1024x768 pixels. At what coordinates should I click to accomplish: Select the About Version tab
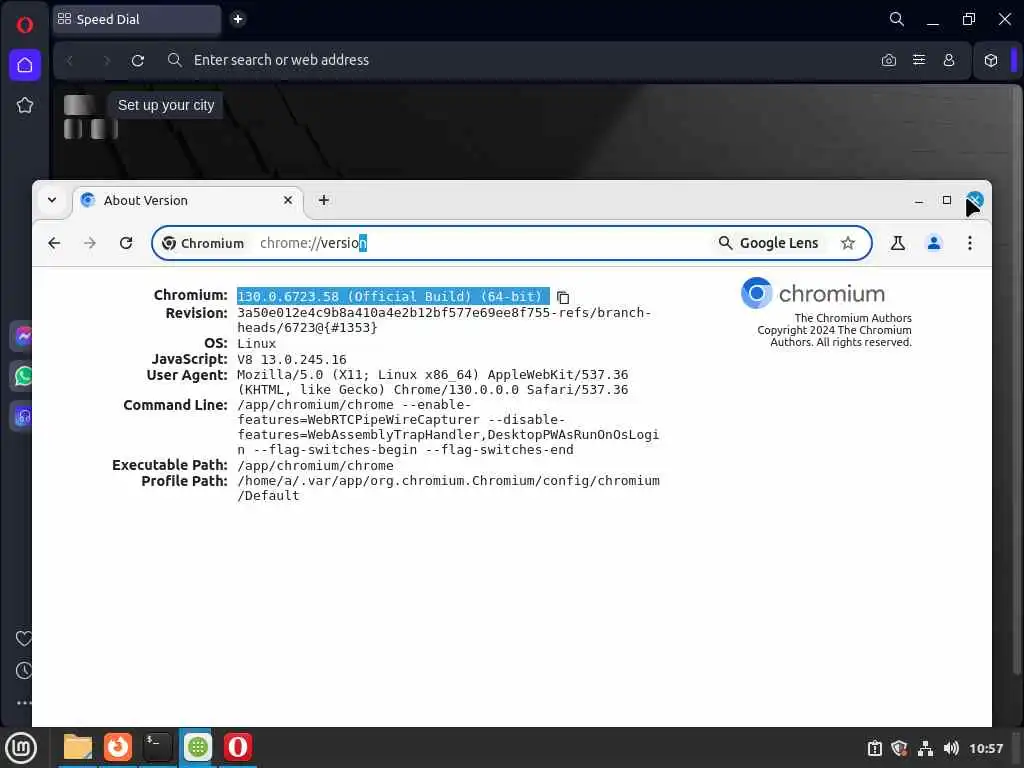188,200
